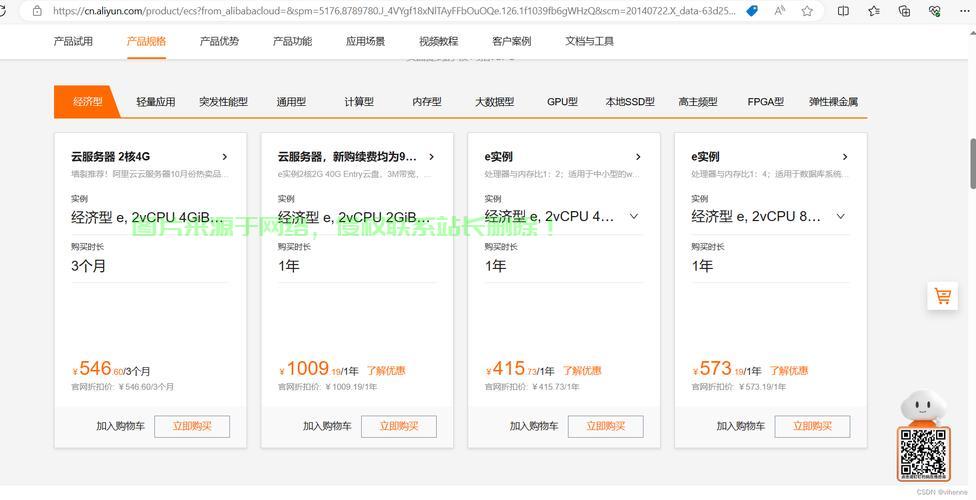Click the shopping cart floating icon
The image size is (976, 500).
[942, 296]
